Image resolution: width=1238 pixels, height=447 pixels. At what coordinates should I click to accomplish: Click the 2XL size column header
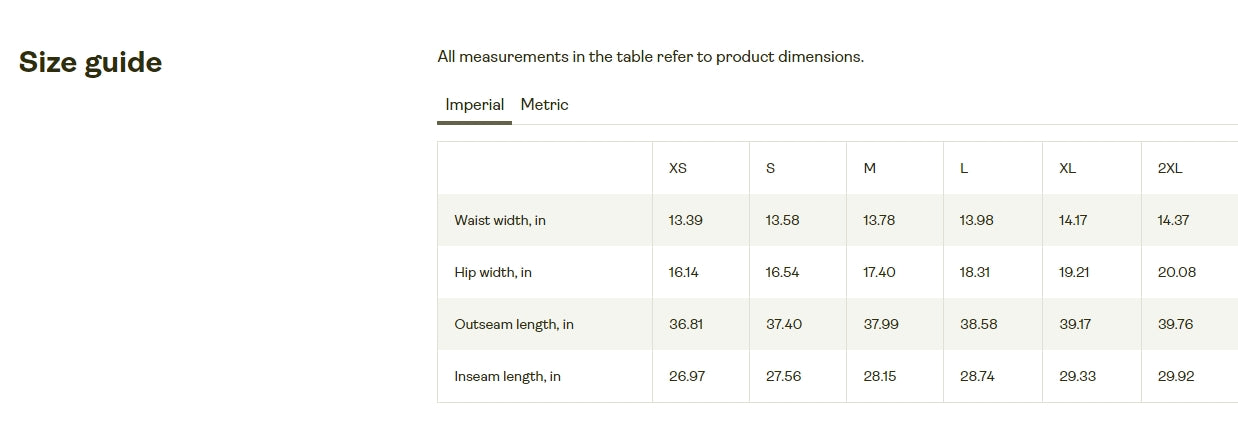click(1170, 168)
